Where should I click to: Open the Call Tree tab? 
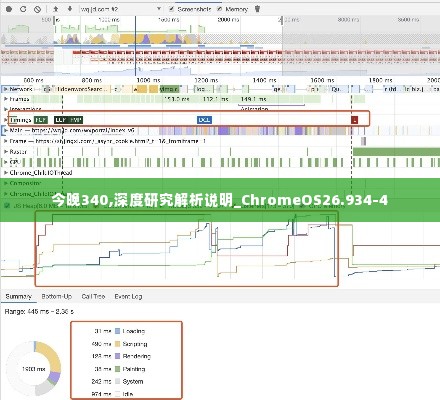coord(93,296)
